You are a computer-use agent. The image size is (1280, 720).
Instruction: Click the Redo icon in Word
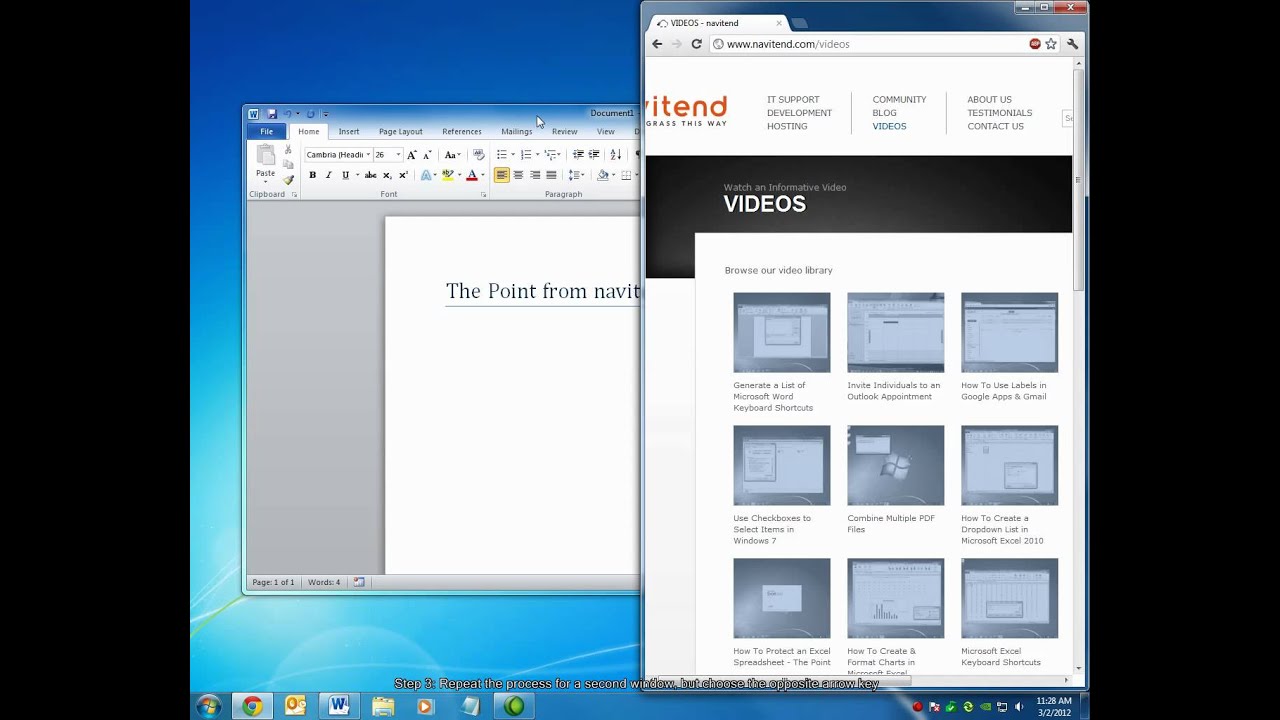310,114
